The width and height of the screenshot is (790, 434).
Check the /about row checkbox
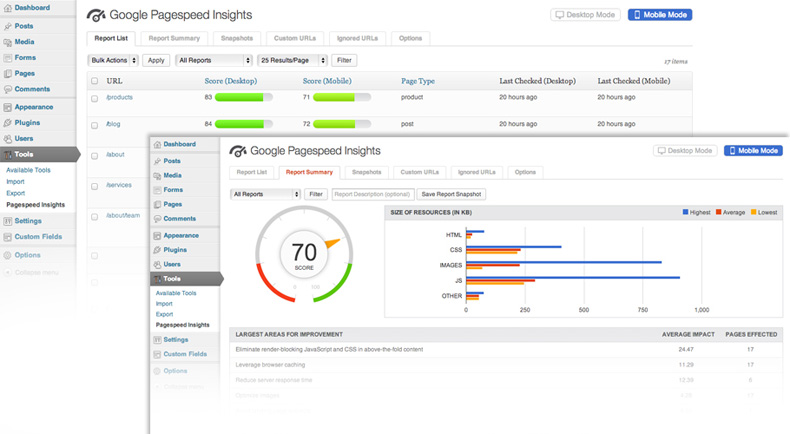pyautogui.click(x=94, y=156)
